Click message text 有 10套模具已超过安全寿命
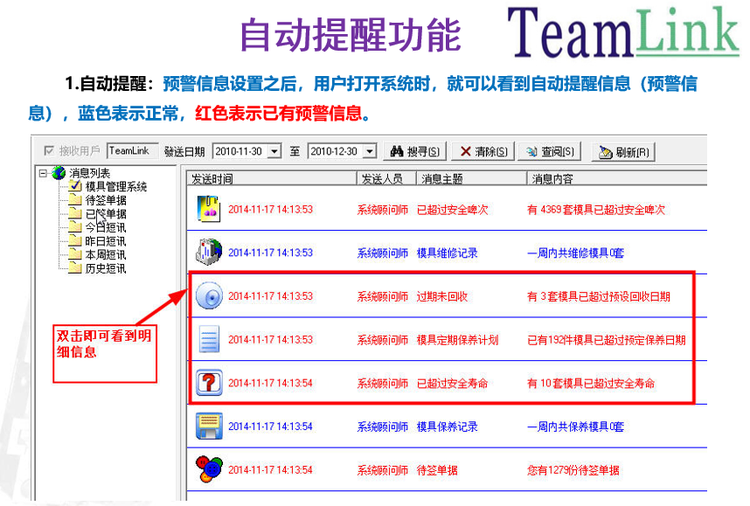This screenshot has width=750, height=506. point(591,383)
